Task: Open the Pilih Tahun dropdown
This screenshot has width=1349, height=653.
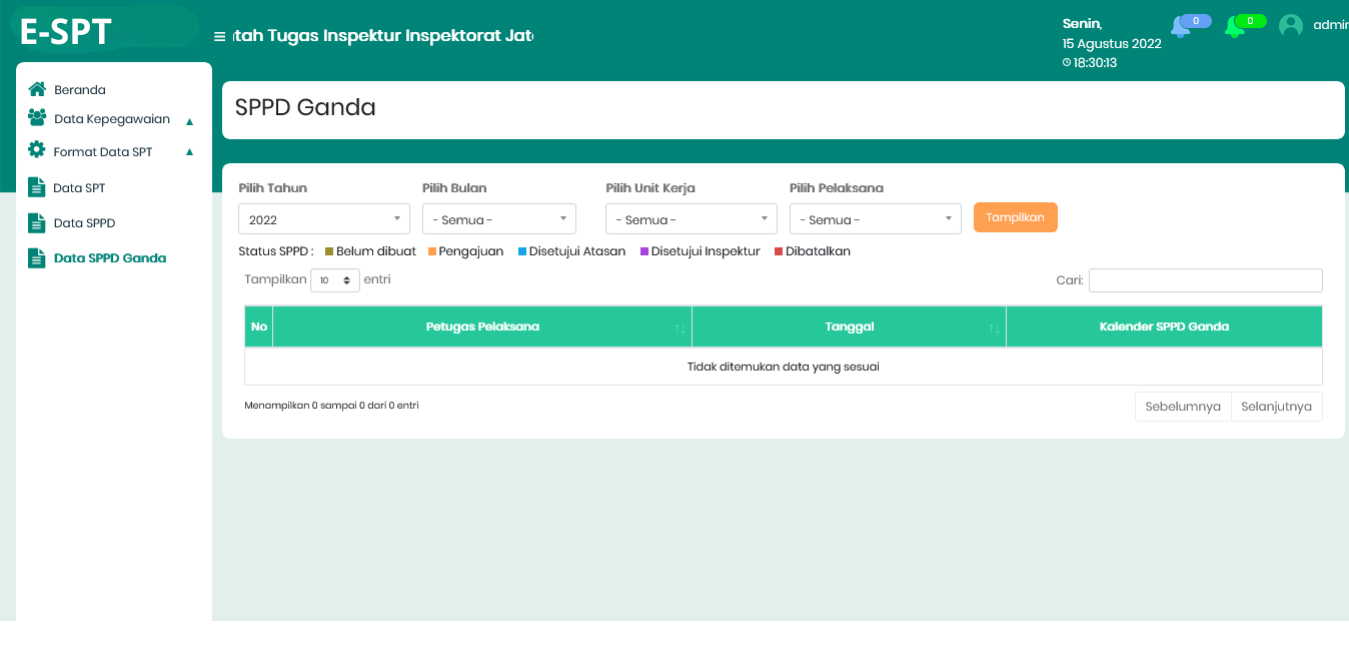Action: pyautogui.click(x=324, y=219)
